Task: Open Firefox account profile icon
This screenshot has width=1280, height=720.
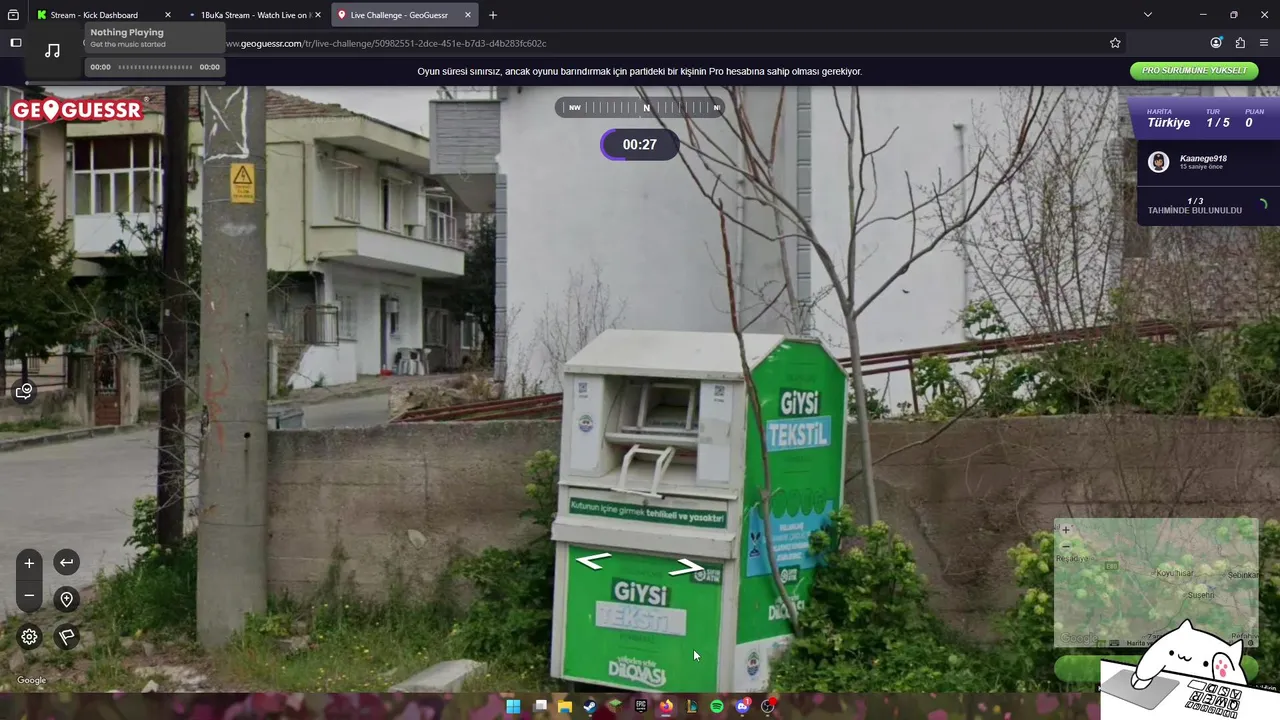Action: [x=1216, y=43]
